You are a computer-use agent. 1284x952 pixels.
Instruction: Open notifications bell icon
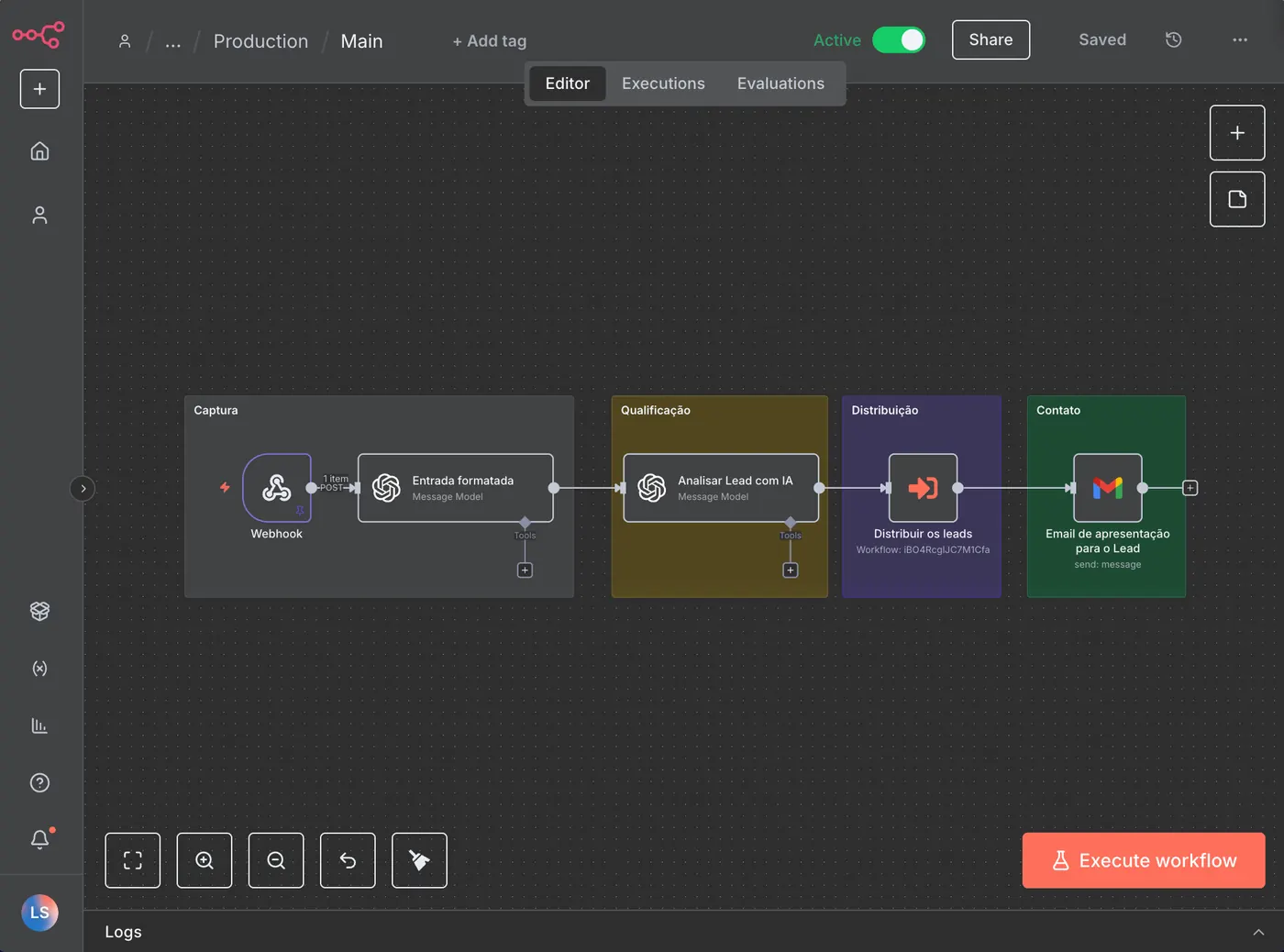[x=39, y=839]
